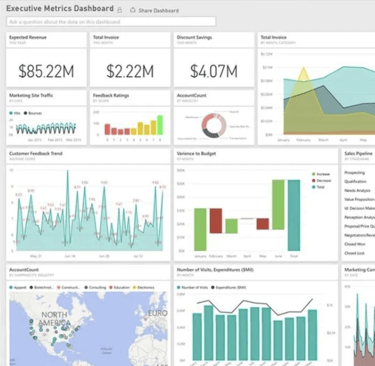375x366 pixels.
Task: Select the Increase legend item in Variance chart
Action: [321, 174]
